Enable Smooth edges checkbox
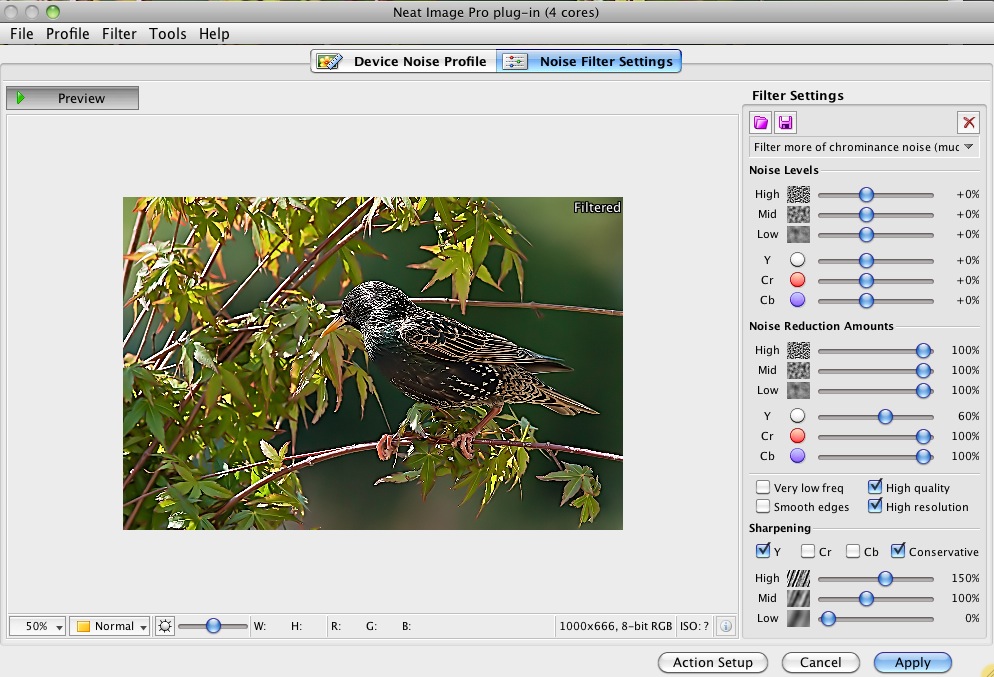 (x=763, y=506)
